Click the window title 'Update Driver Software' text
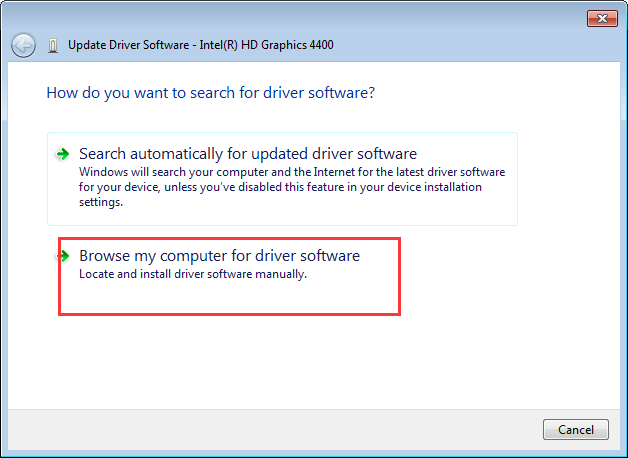Viewport: 628px width, 458px height. click(128, 45)
